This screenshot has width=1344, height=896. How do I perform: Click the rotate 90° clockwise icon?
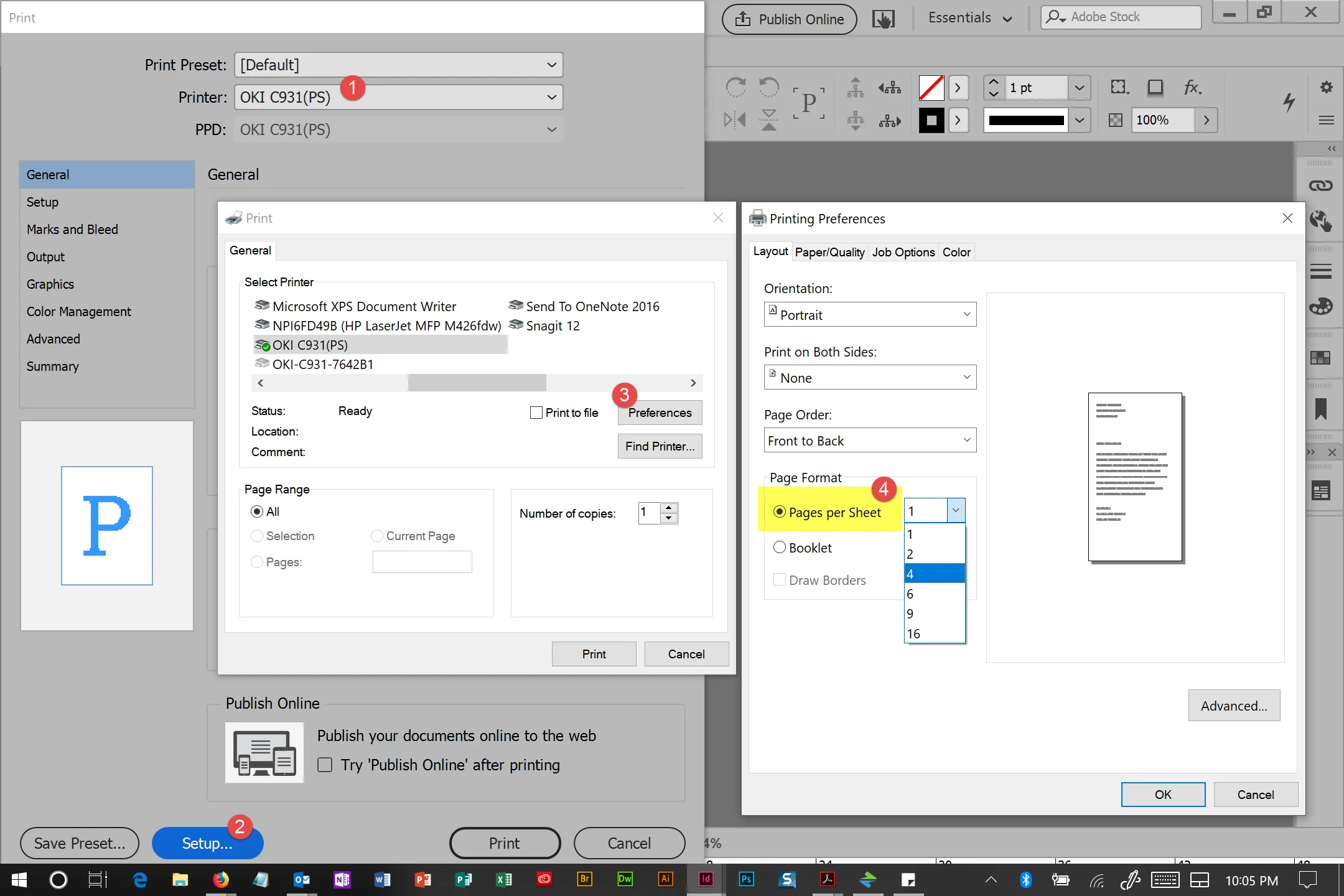point(735,87)
